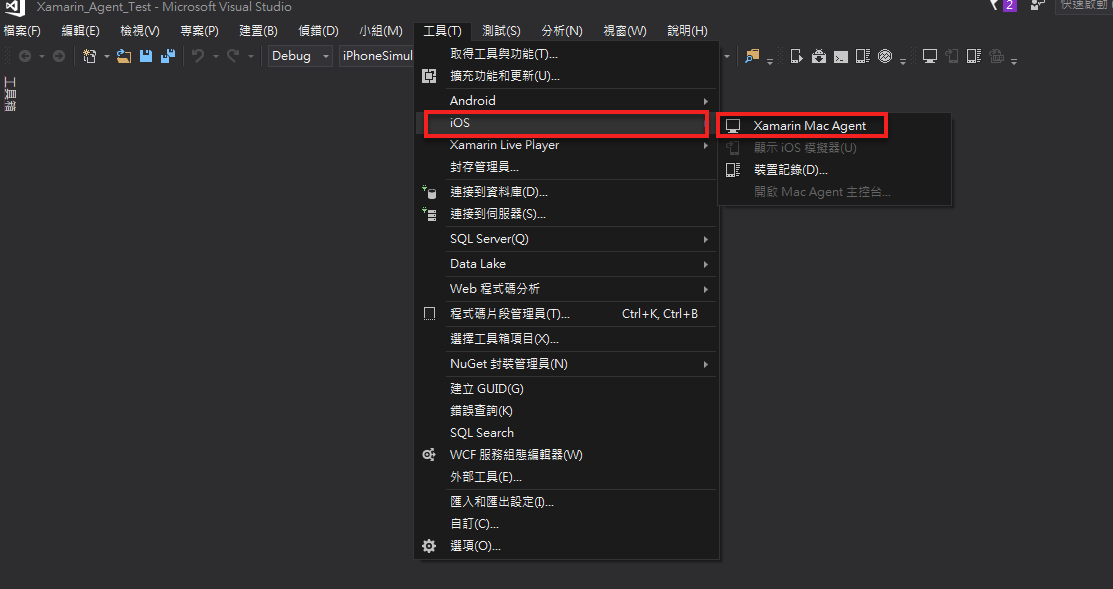Open the 測試(S) menu
The image size is (1113, 589).
coord(500,30)
